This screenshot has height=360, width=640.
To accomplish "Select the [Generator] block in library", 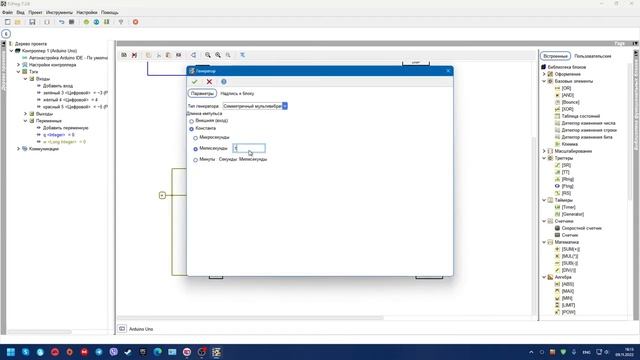I will [573, 214].
